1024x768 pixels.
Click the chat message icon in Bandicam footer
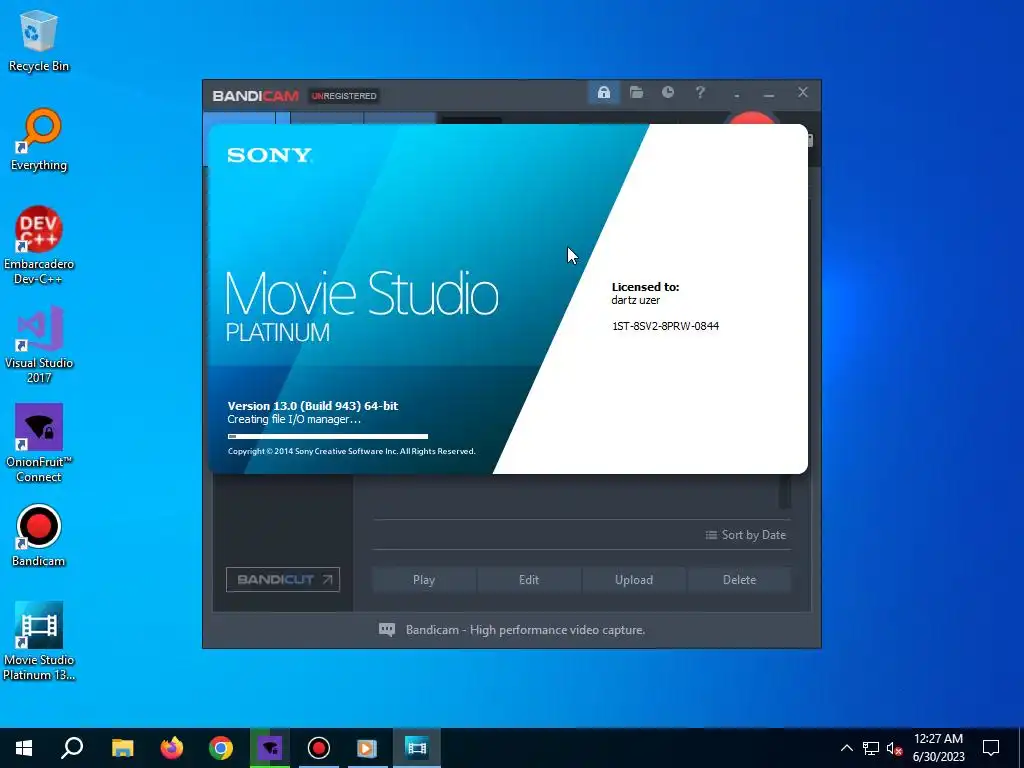[387, 630]
